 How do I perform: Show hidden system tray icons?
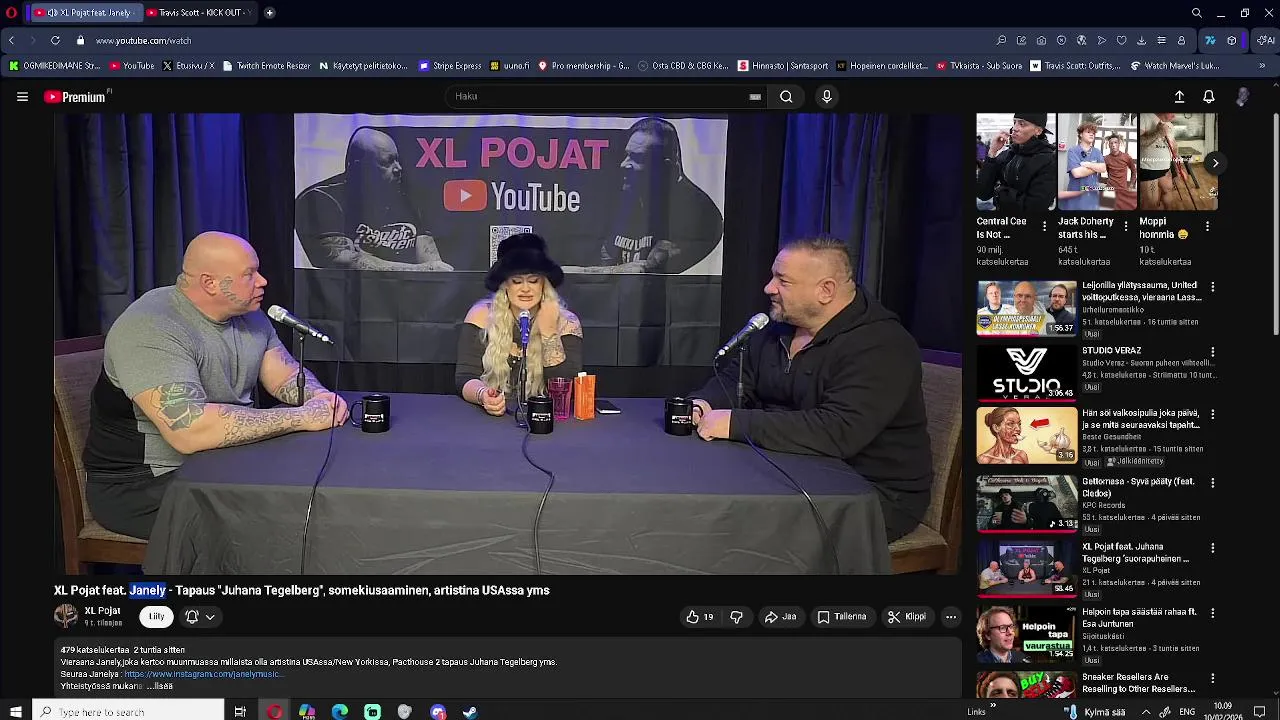(x=1146, y=712)
